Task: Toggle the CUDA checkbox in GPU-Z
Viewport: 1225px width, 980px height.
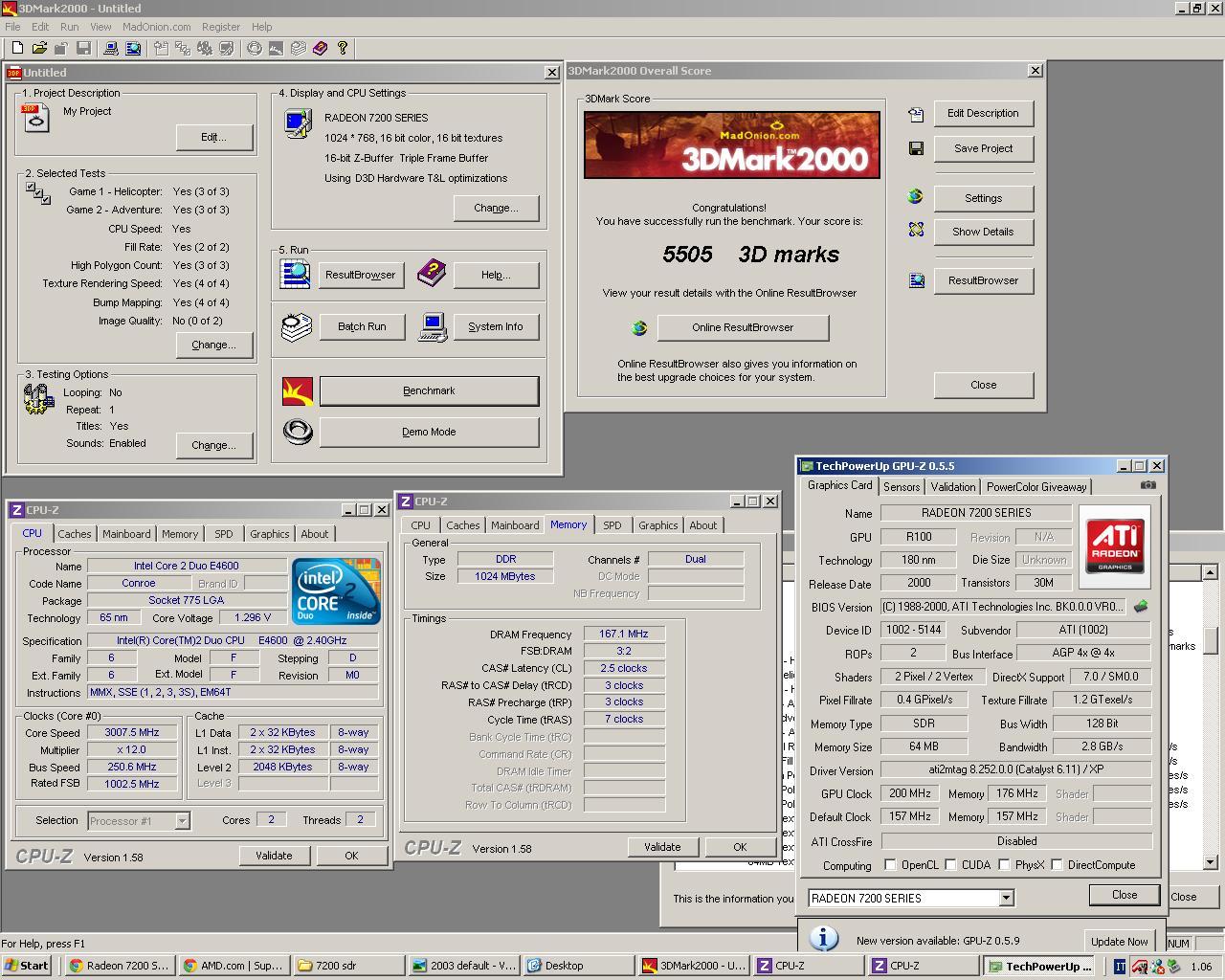Action: 950,865
